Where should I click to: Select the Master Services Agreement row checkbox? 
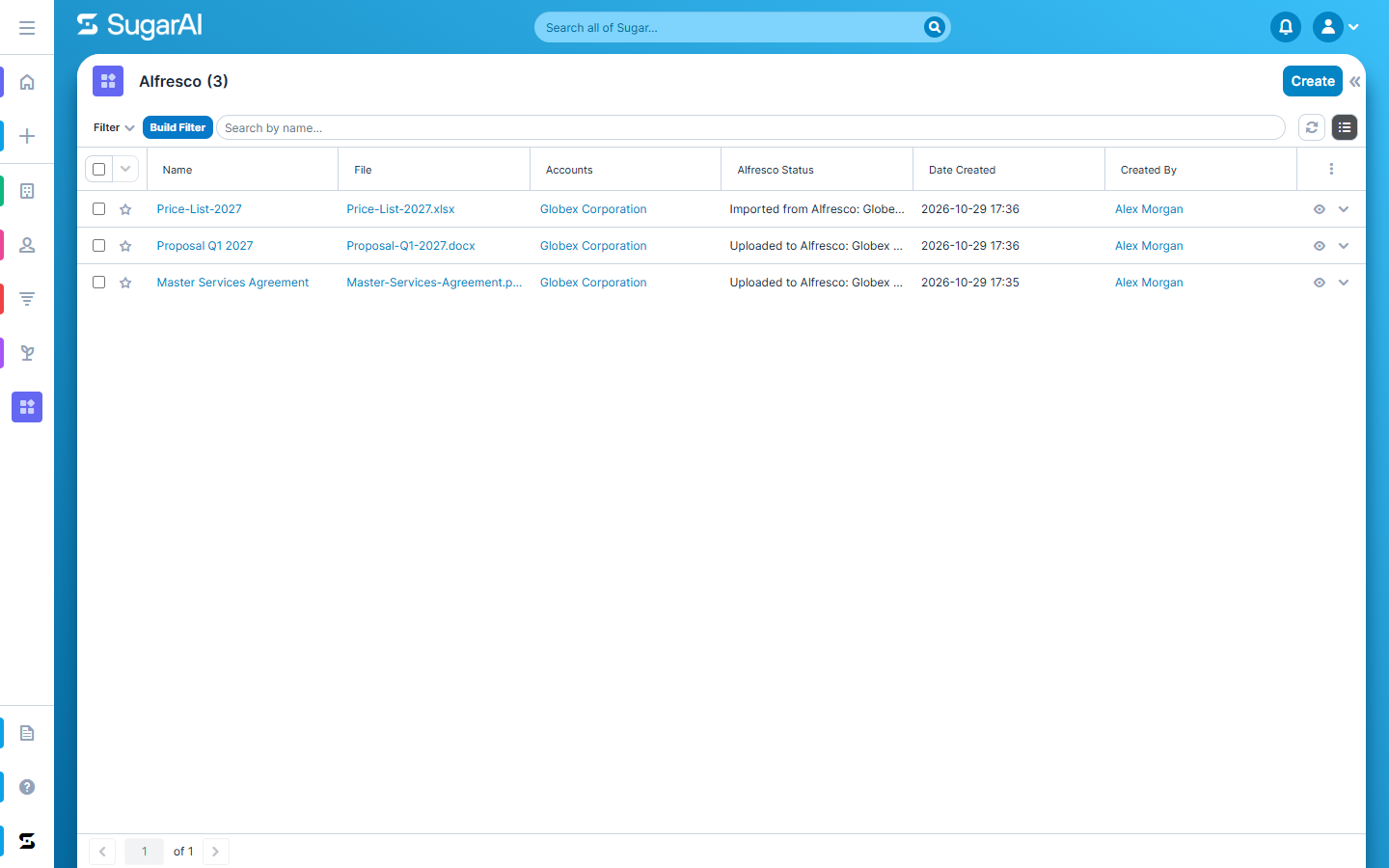pyautogui.click(x=98, y=282)
